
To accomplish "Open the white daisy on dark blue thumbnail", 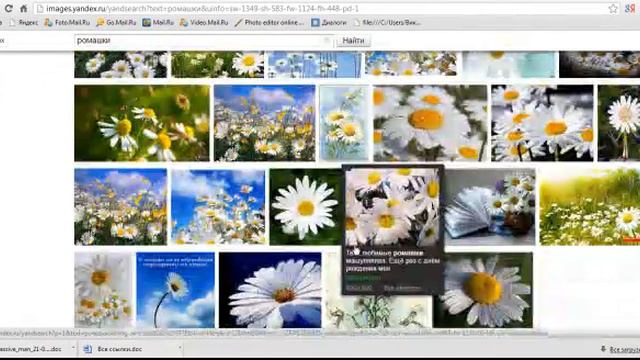I will pos(270,290).
